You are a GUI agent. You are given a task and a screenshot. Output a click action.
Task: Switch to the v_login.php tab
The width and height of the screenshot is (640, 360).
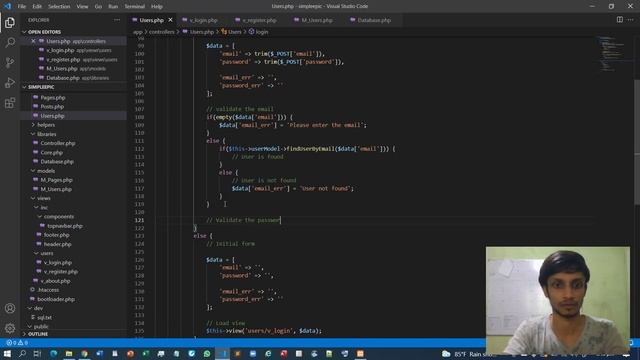tap(203, 20)
